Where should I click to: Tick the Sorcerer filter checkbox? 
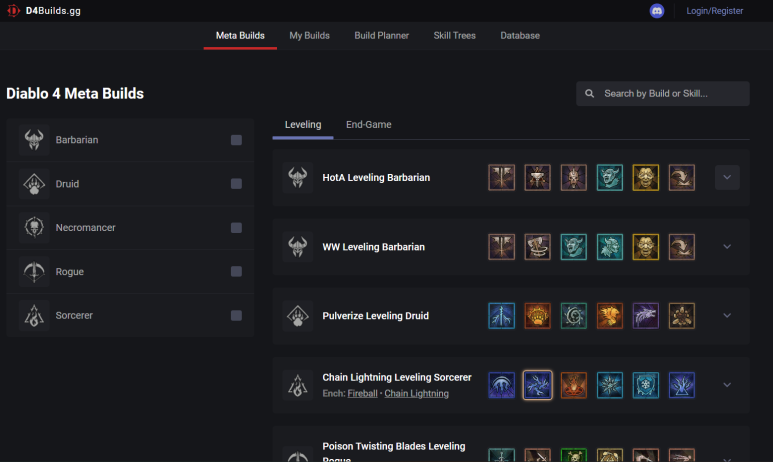coord(236,315)
